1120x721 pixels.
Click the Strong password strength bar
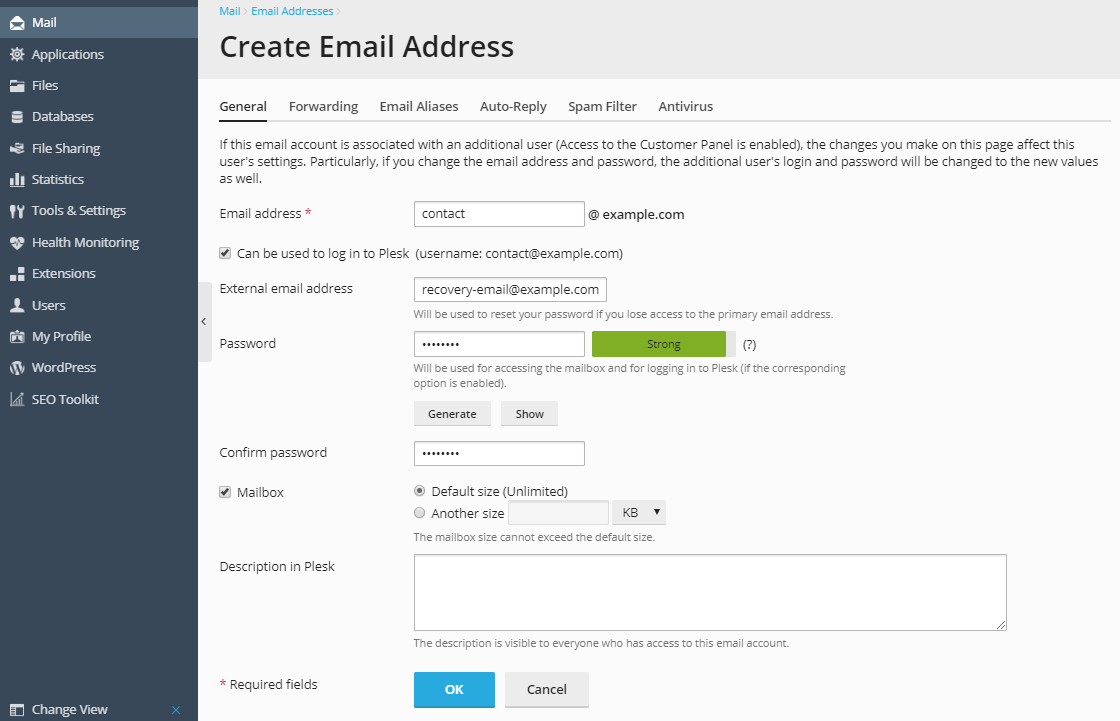click(x=659, y=343)
